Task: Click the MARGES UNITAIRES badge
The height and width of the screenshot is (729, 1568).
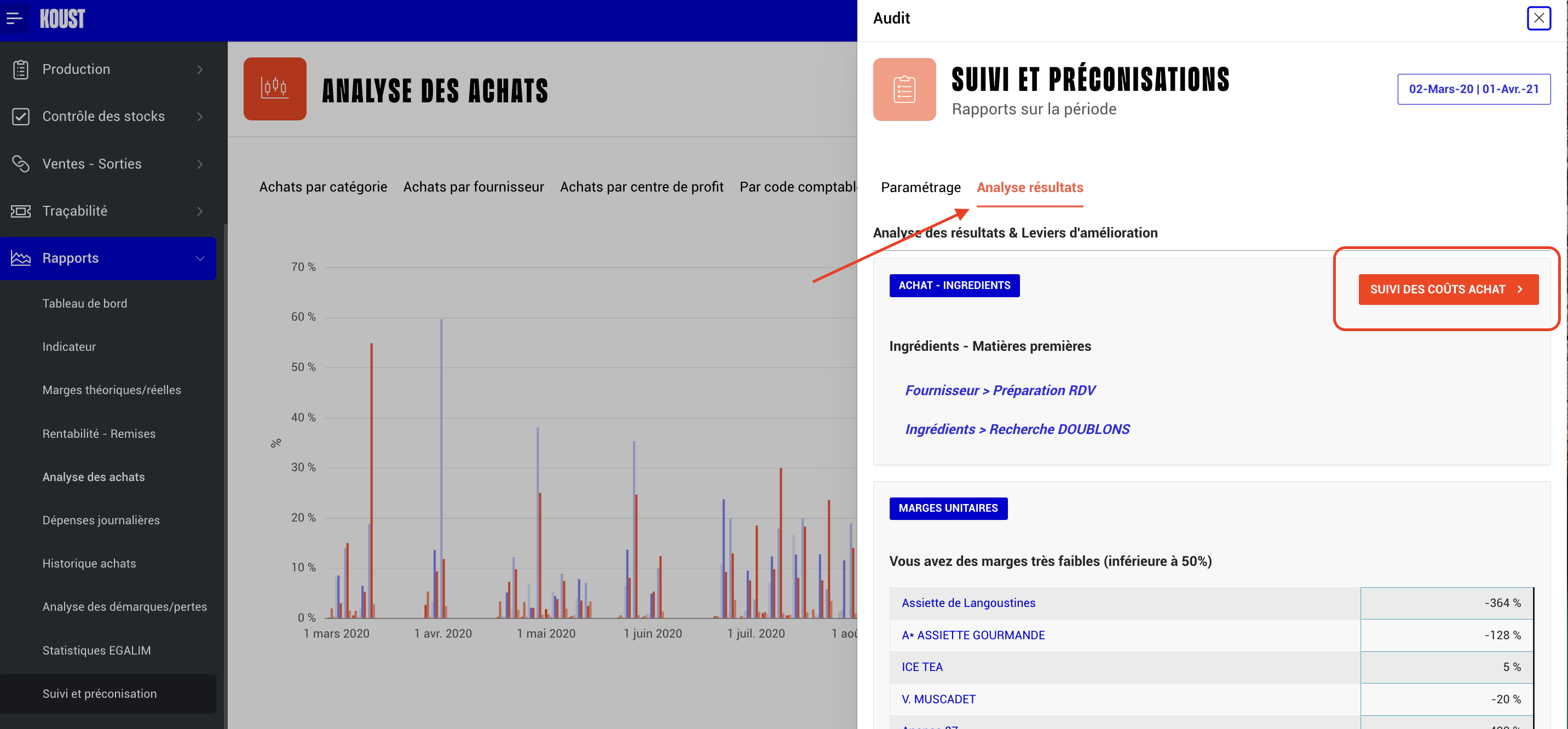Action: coord(948,508)
